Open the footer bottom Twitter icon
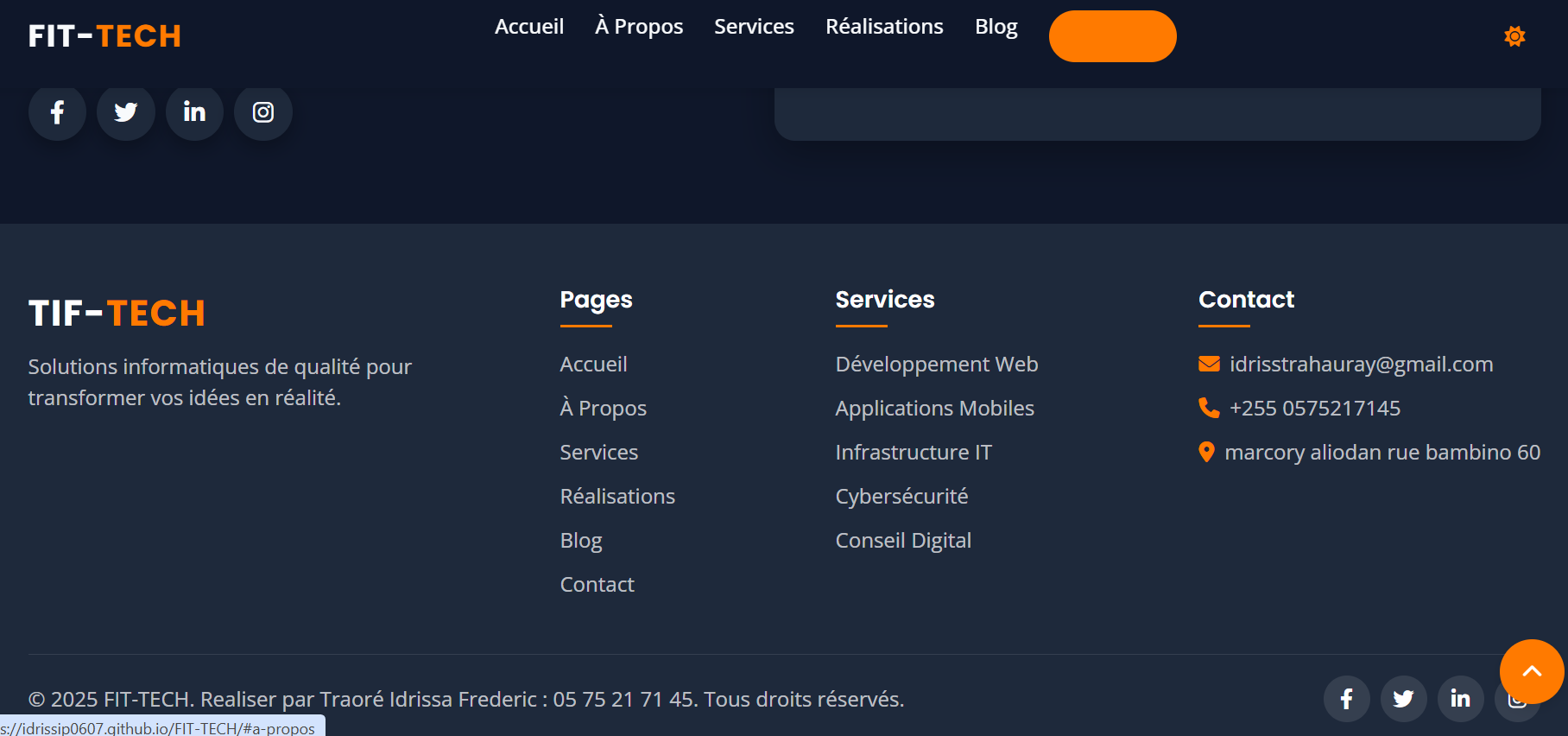Viewport: 1568px width, 736px height. (x=1403, y=698)
